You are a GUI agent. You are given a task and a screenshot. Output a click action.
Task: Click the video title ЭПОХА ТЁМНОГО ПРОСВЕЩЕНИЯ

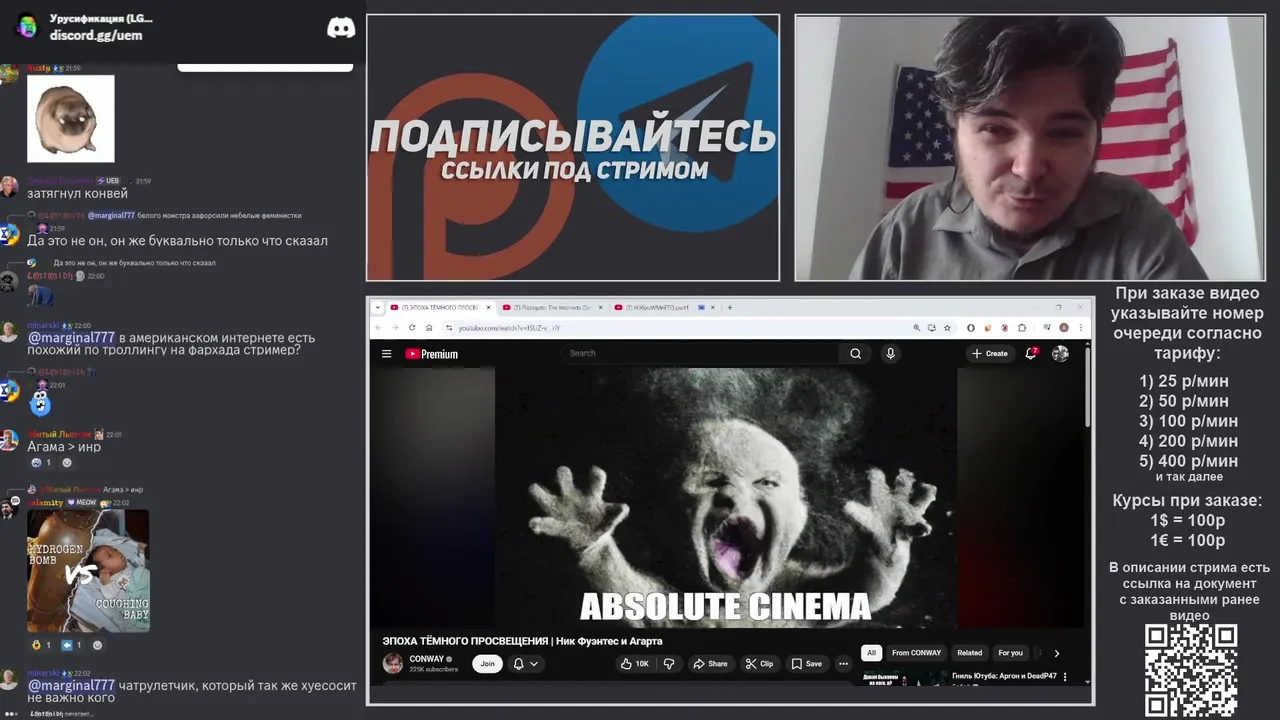point(522,641)
